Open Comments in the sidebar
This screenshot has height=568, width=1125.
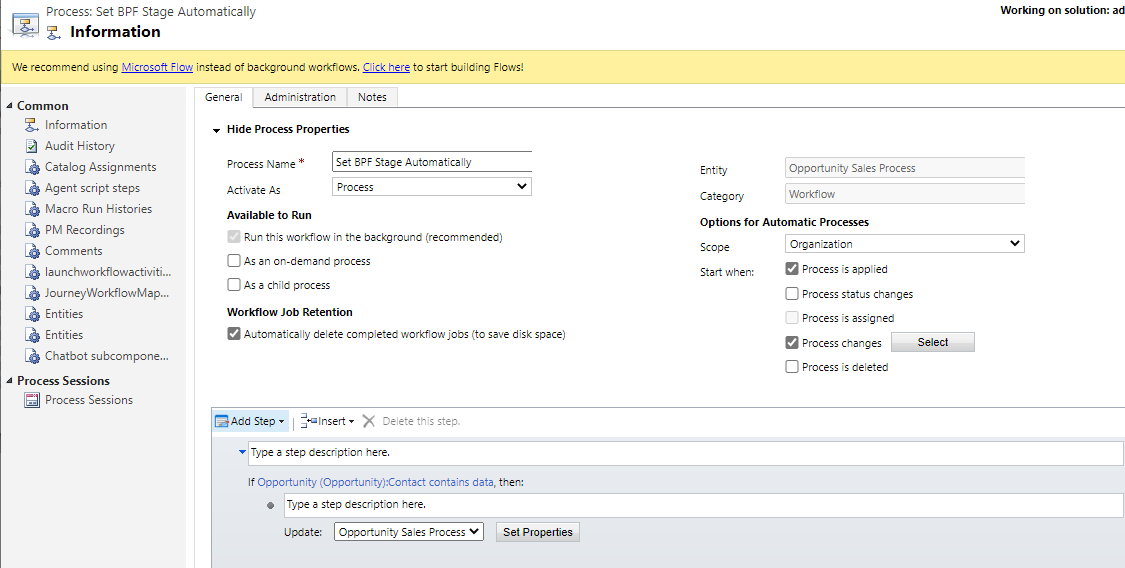pos(74,251)
